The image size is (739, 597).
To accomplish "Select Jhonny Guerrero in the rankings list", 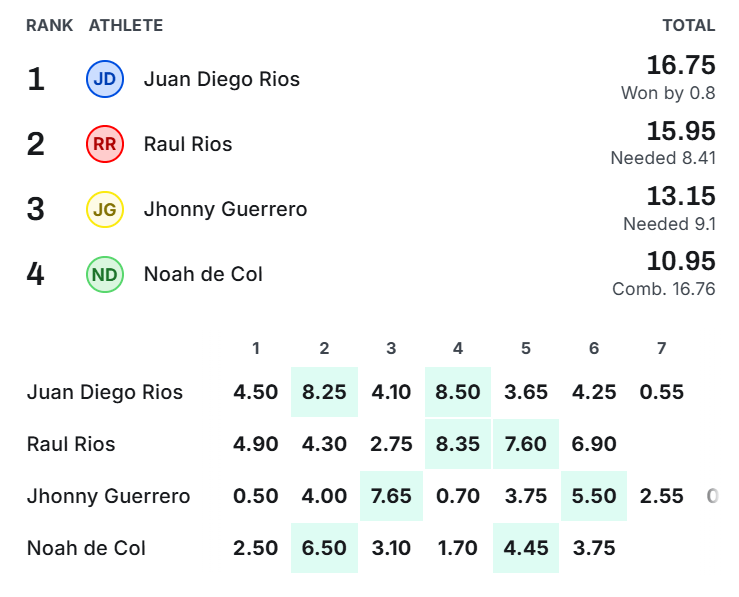I will click(x=225, y=209).
